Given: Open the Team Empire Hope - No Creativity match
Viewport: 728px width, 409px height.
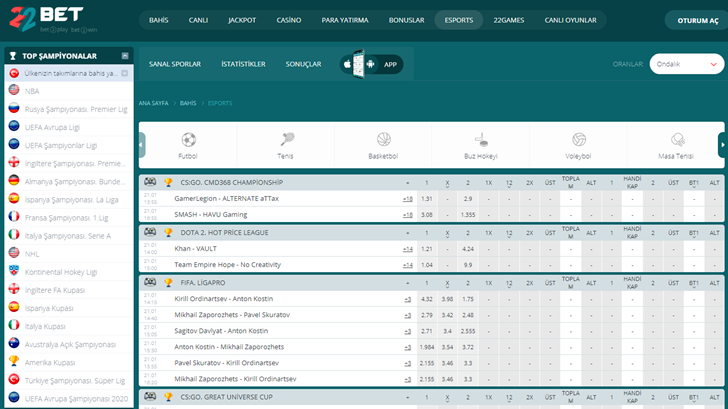Looking at the screenshot, I should point(228,265).
